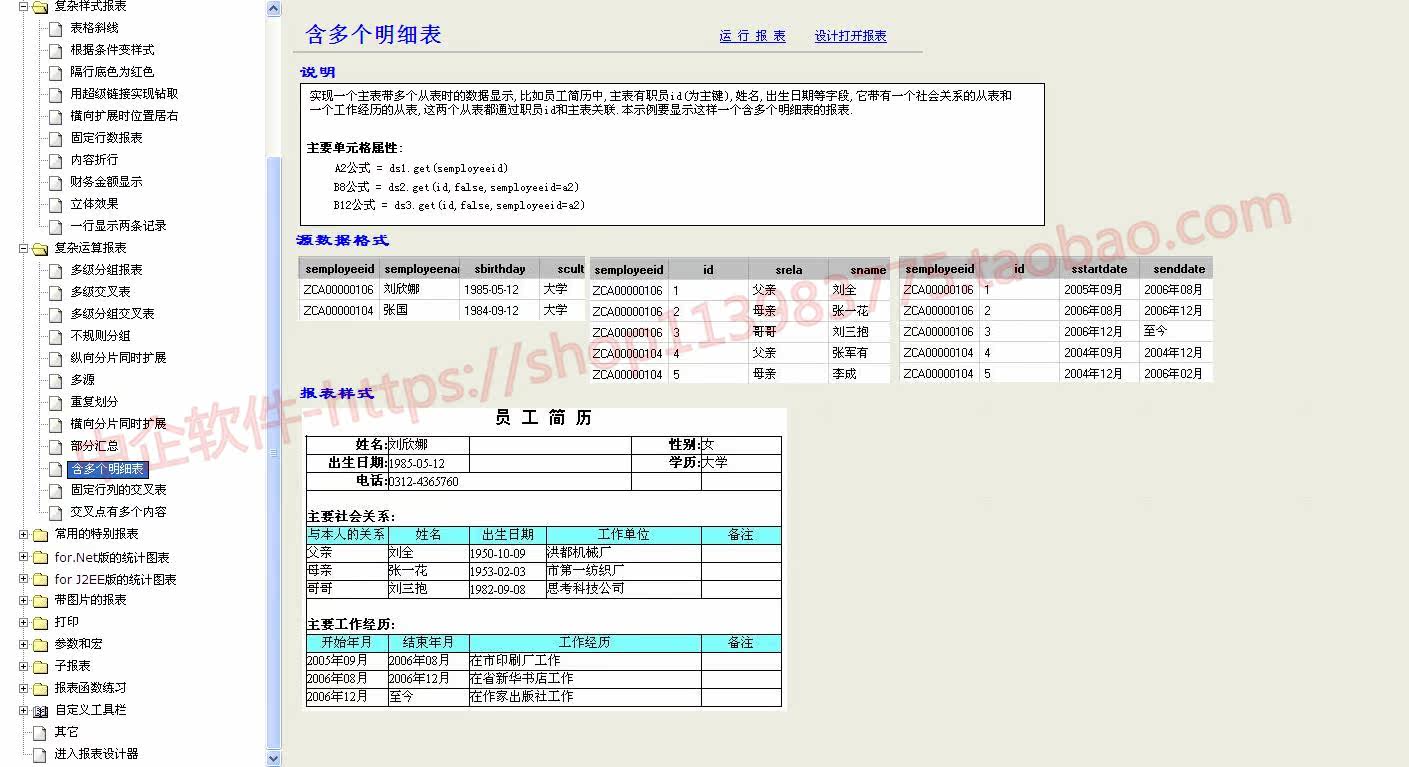Expand the 子报表 folder
This screenshot has width=1409, height=767.
tap(23, 666)
